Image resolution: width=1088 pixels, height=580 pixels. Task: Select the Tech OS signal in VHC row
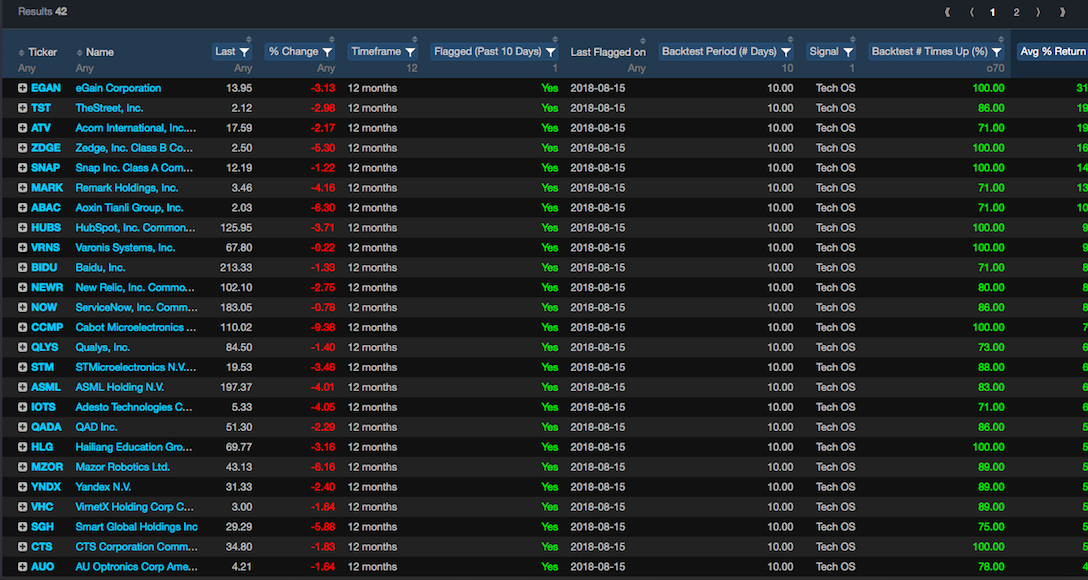835,507
